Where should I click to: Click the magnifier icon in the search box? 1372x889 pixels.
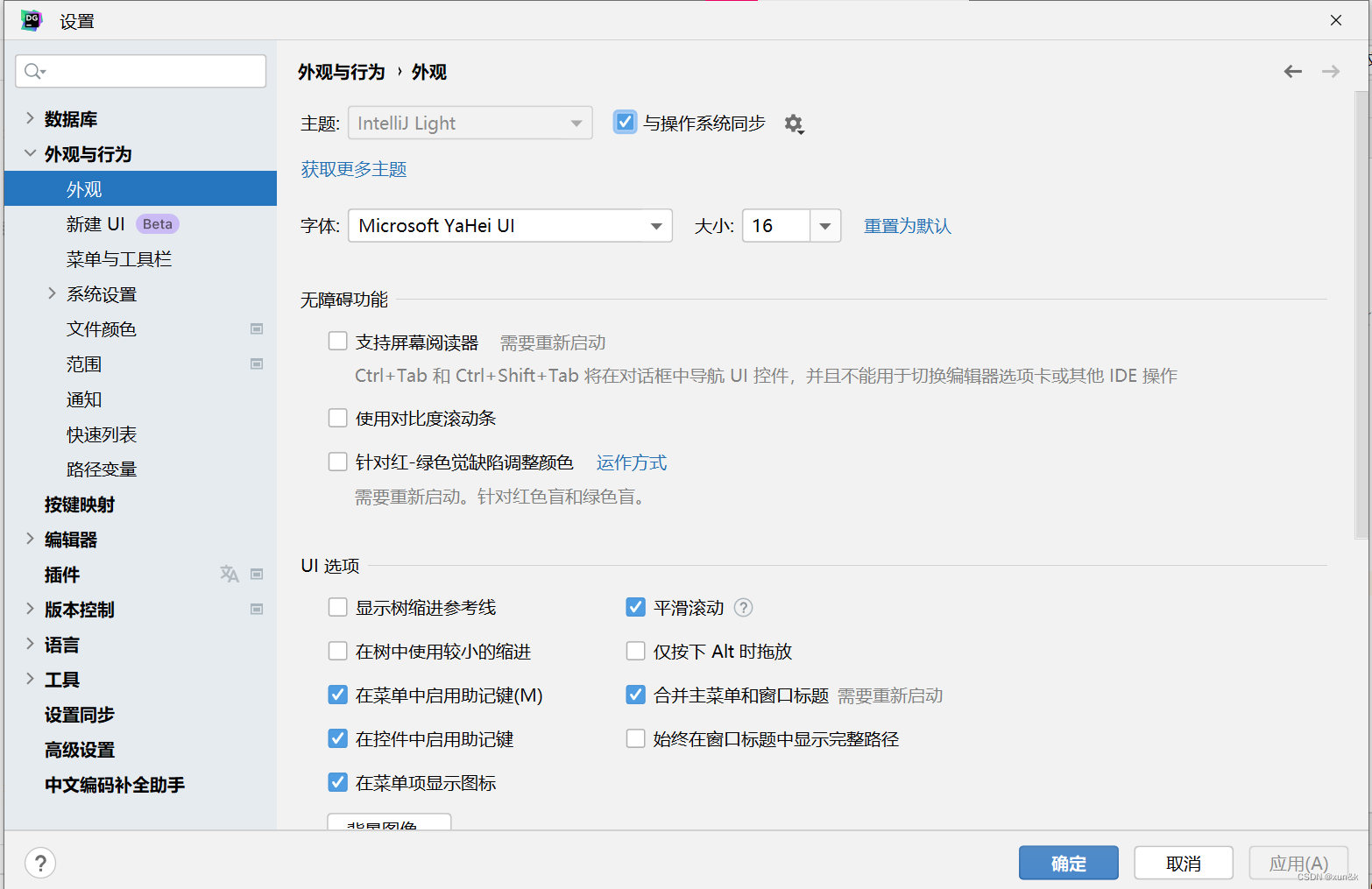pos(32,71)
